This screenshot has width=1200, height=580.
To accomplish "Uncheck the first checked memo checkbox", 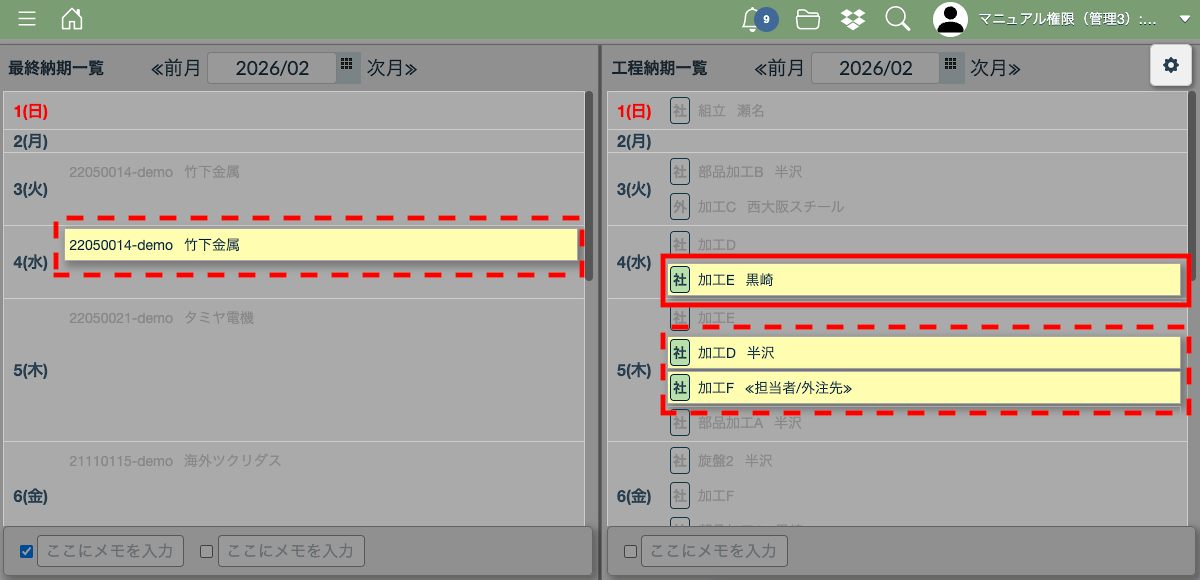I will [27, 551].
